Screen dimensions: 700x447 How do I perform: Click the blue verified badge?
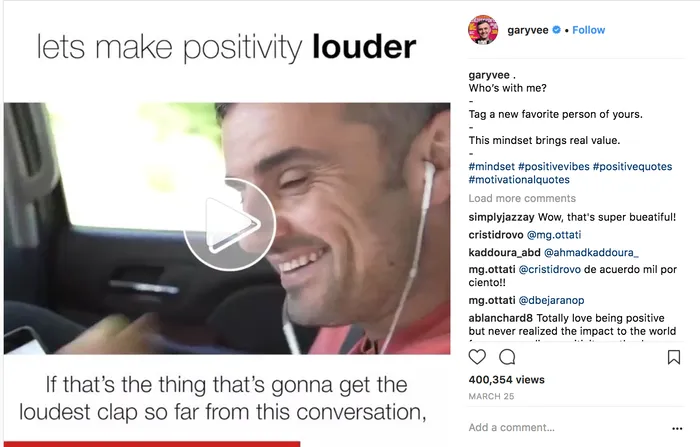(x=557, y=30)
